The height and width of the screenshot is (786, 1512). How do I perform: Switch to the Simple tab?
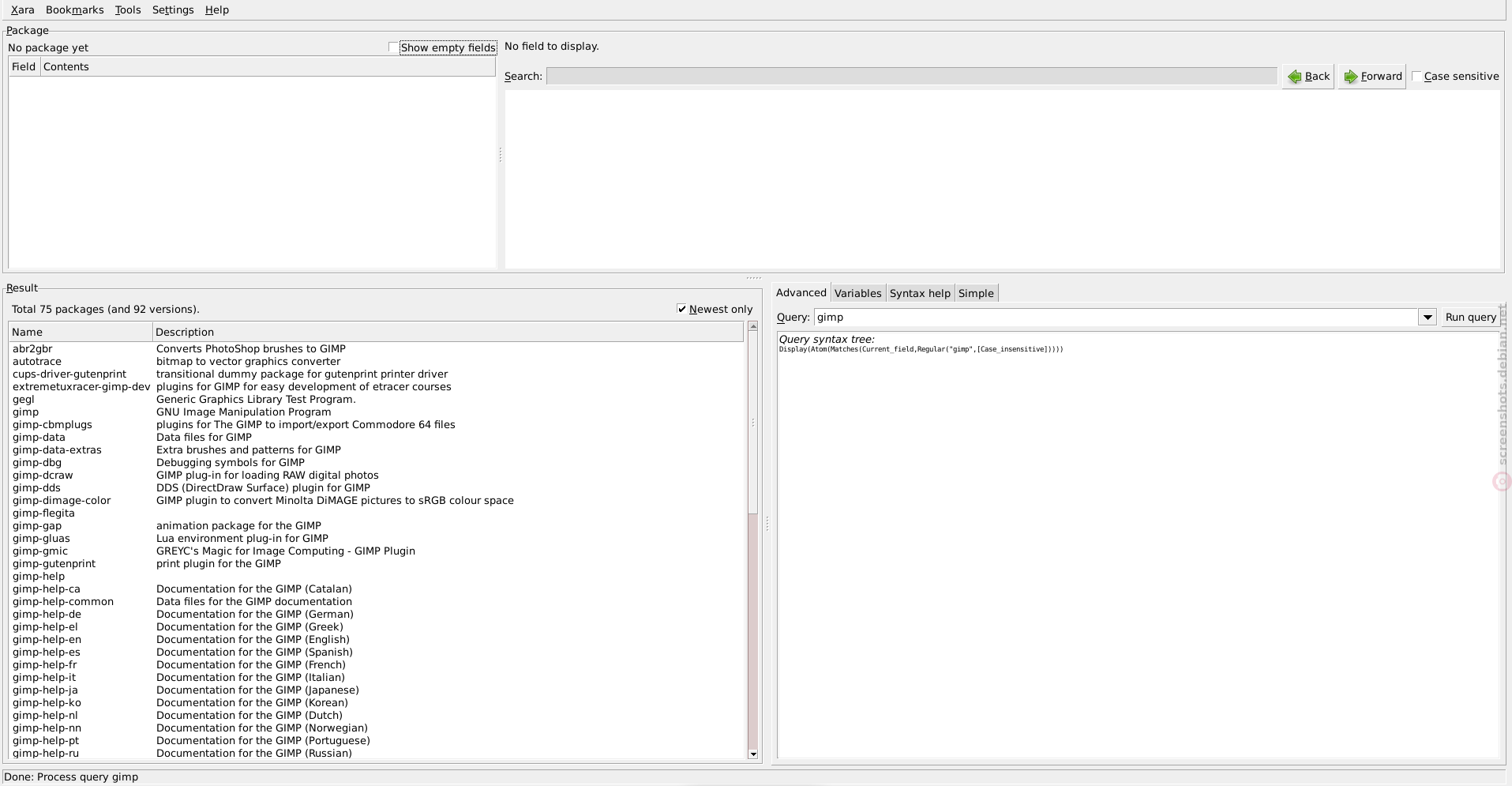click(976, 293)
